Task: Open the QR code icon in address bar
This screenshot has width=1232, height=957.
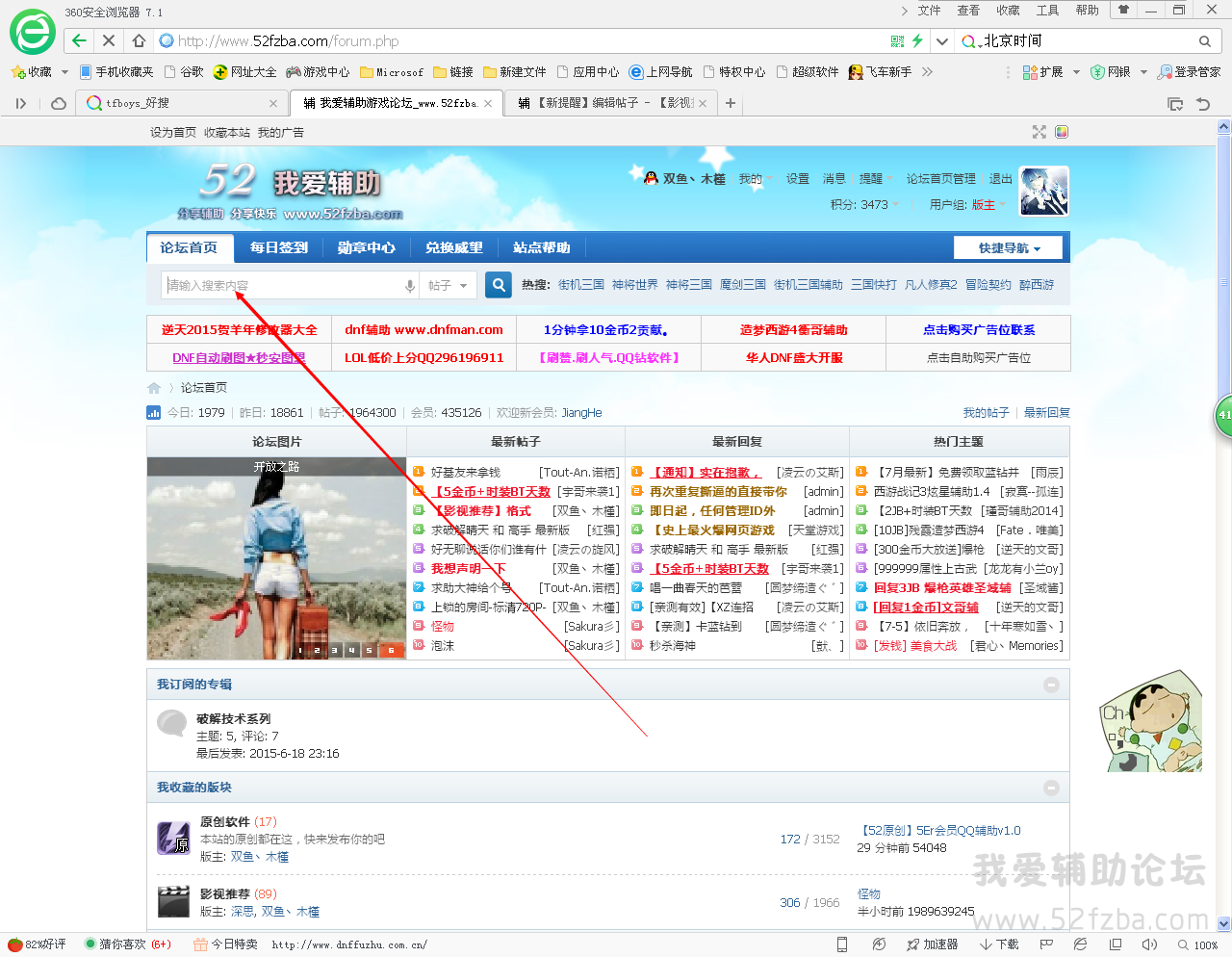Action: pyautogui.click(x=897, y=41)
